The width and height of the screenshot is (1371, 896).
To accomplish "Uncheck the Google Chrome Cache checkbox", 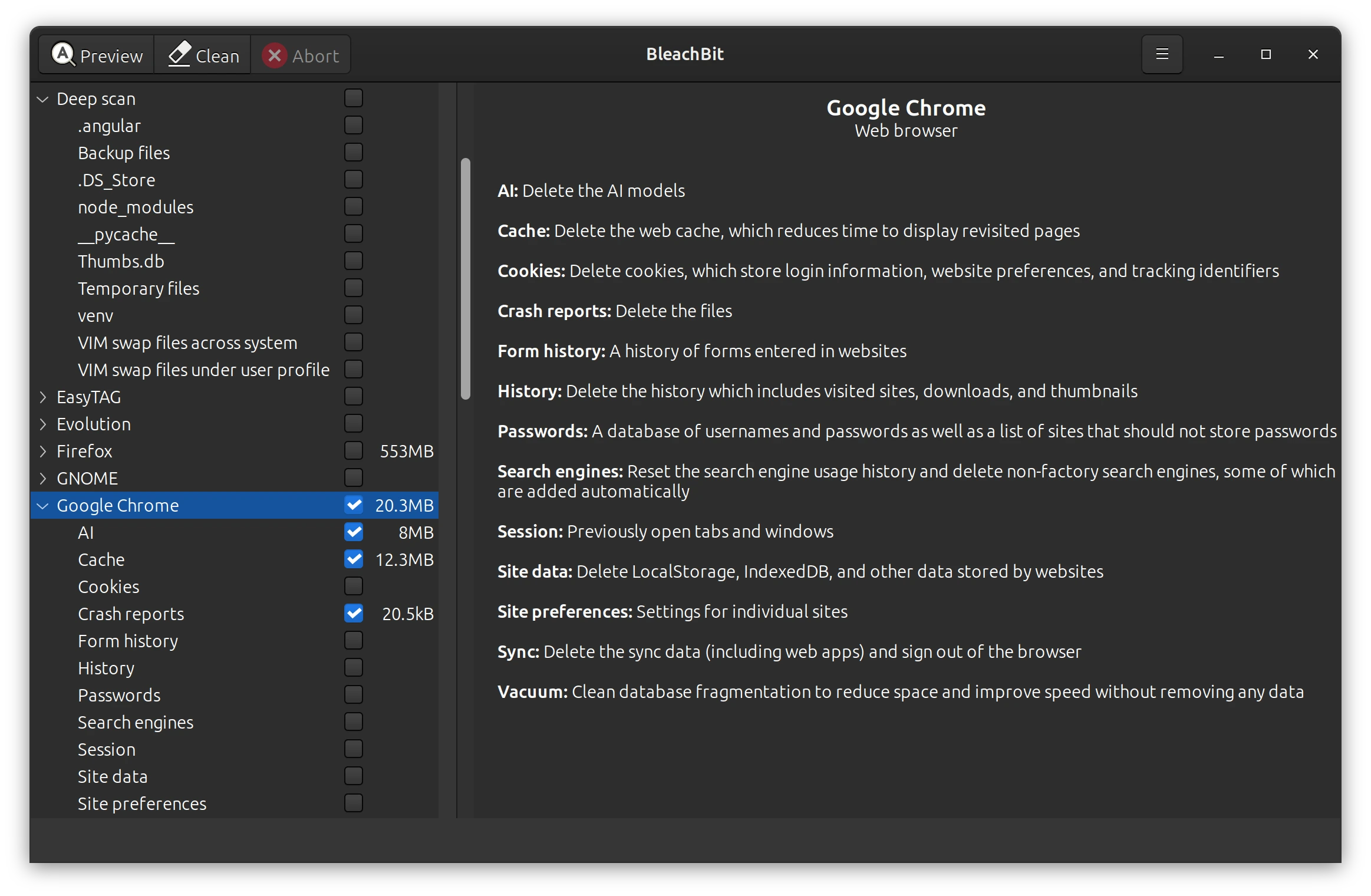I will (354, 559).
